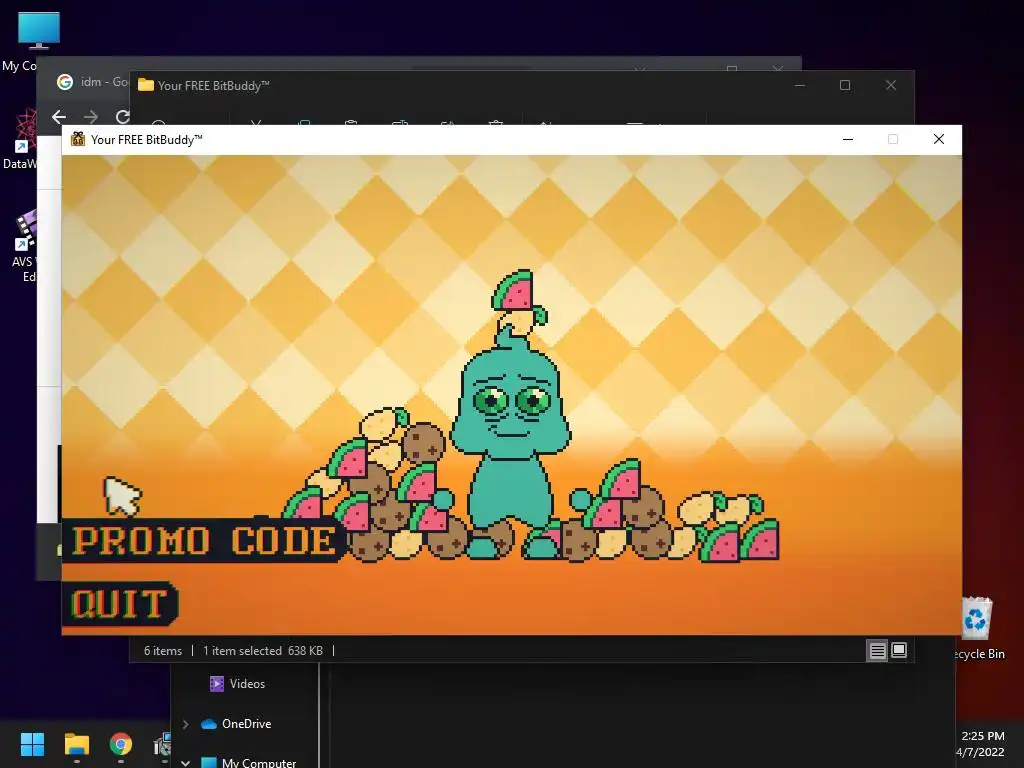Screen dimensions: 1024x768
Task: Go forward in the Chrome window
Action: point(91,117)
